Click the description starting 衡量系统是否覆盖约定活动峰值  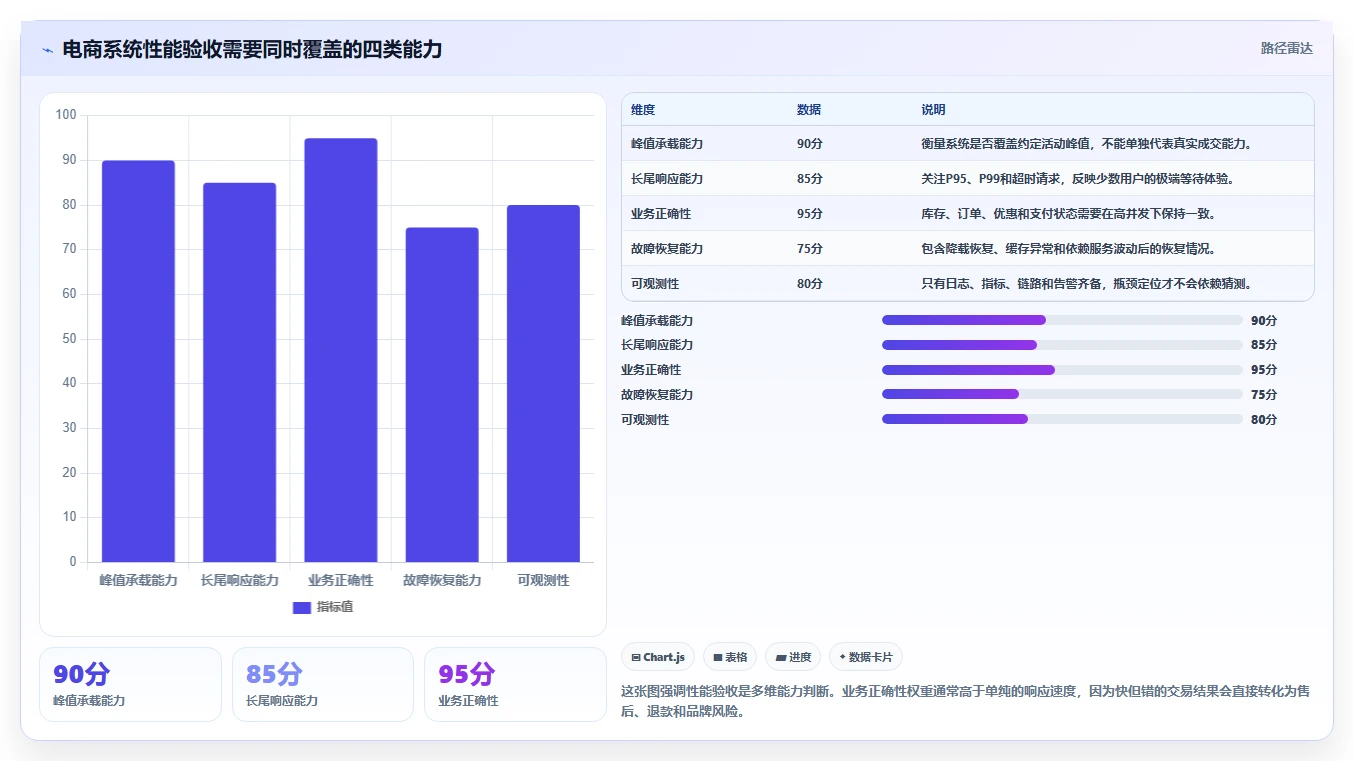pyautogui.click(x=1087, y=143)
